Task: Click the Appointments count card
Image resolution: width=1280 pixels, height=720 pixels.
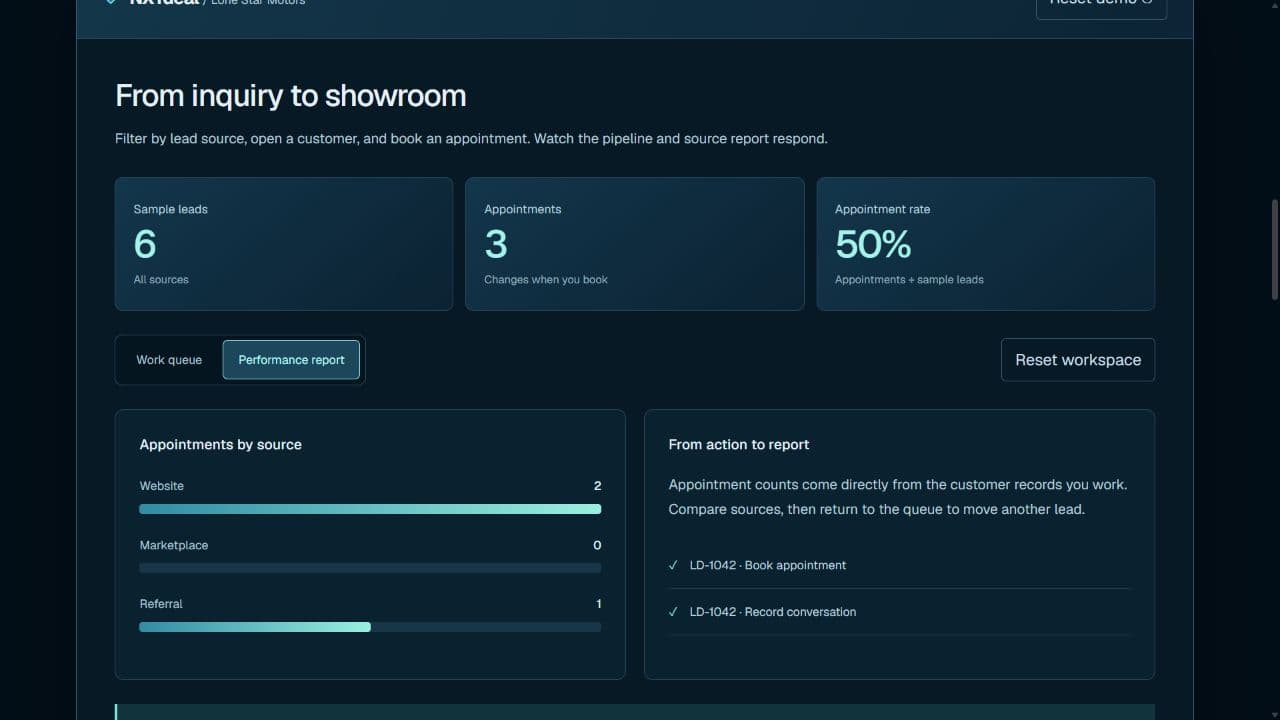Action: pyautogui.click(x=635, y=244)
